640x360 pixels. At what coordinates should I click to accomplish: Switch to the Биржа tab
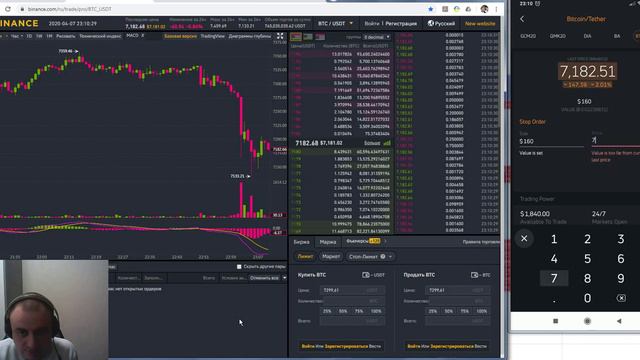[x=301, y=242]
